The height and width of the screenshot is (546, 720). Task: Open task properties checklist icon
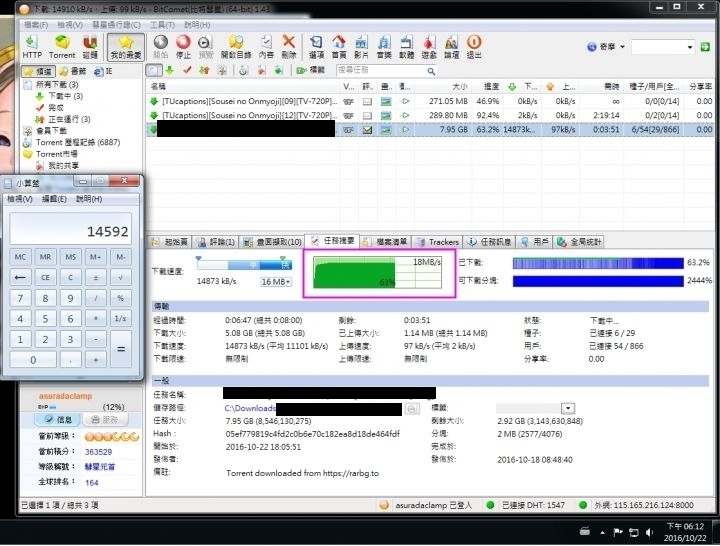point(266,47)
